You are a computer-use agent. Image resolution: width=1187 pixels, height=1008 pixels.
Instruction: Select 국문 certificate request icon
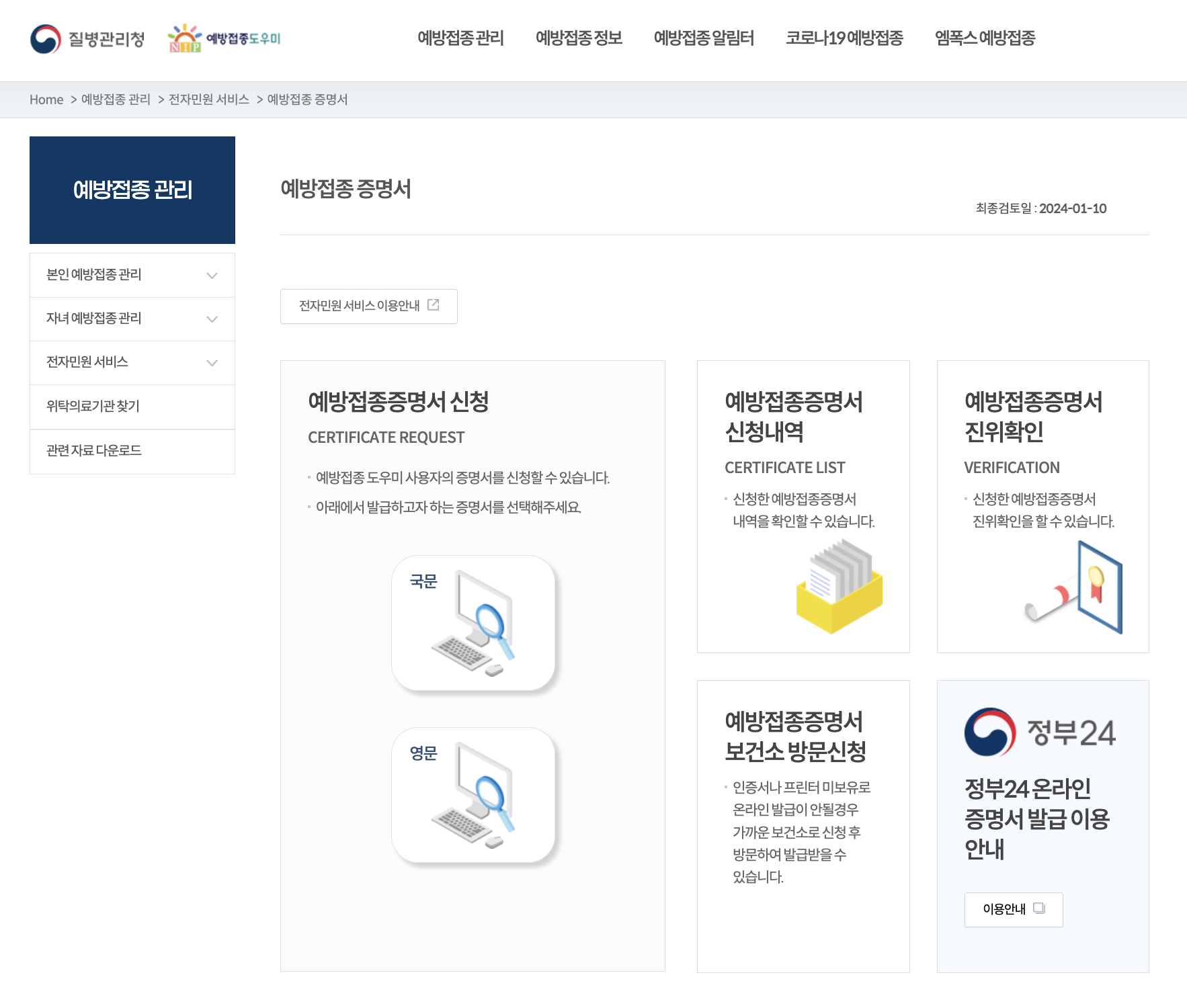tap(473, 623)
